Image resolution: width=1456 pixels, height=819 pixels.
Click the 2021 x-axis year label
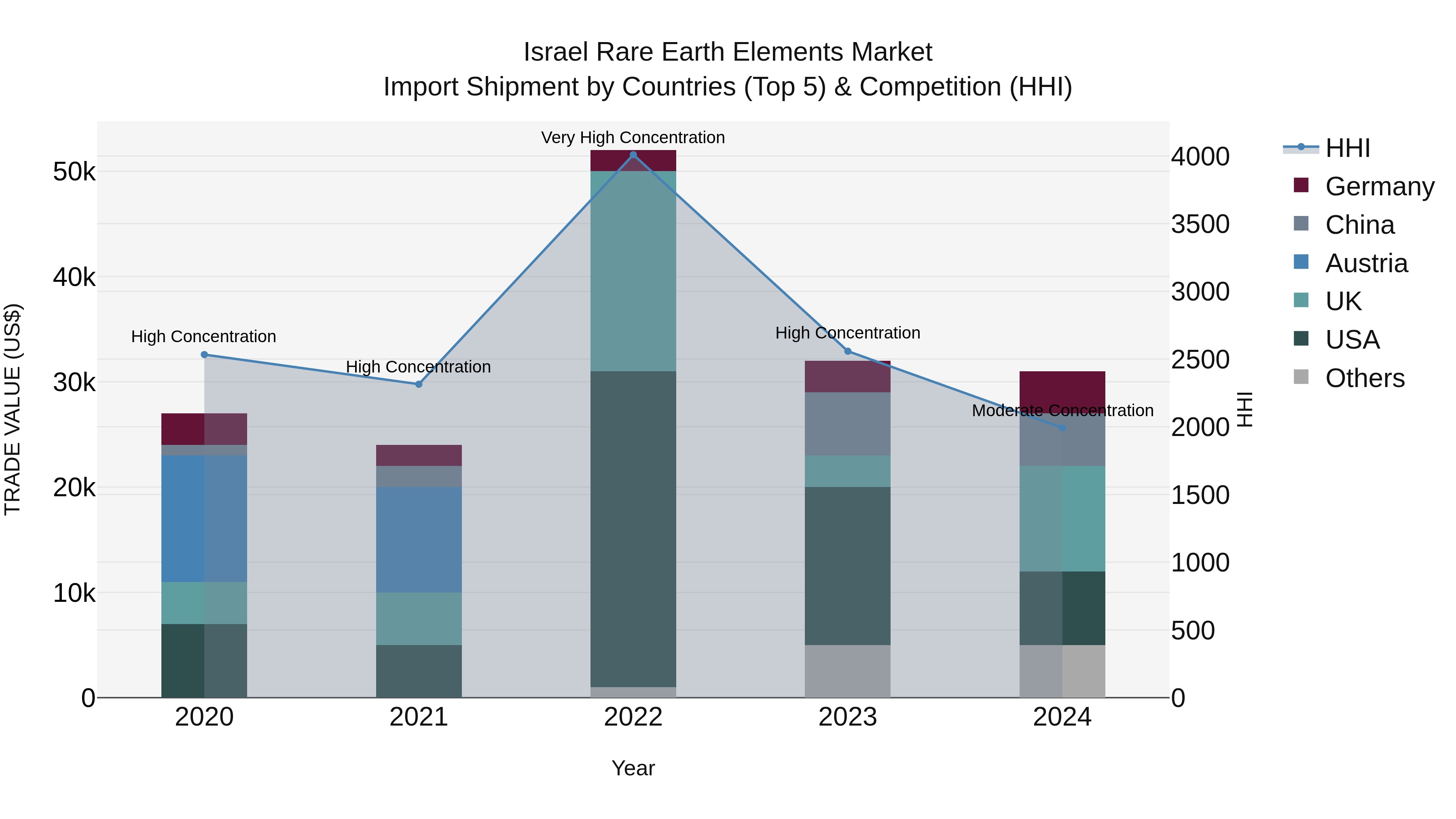(419, 717)
